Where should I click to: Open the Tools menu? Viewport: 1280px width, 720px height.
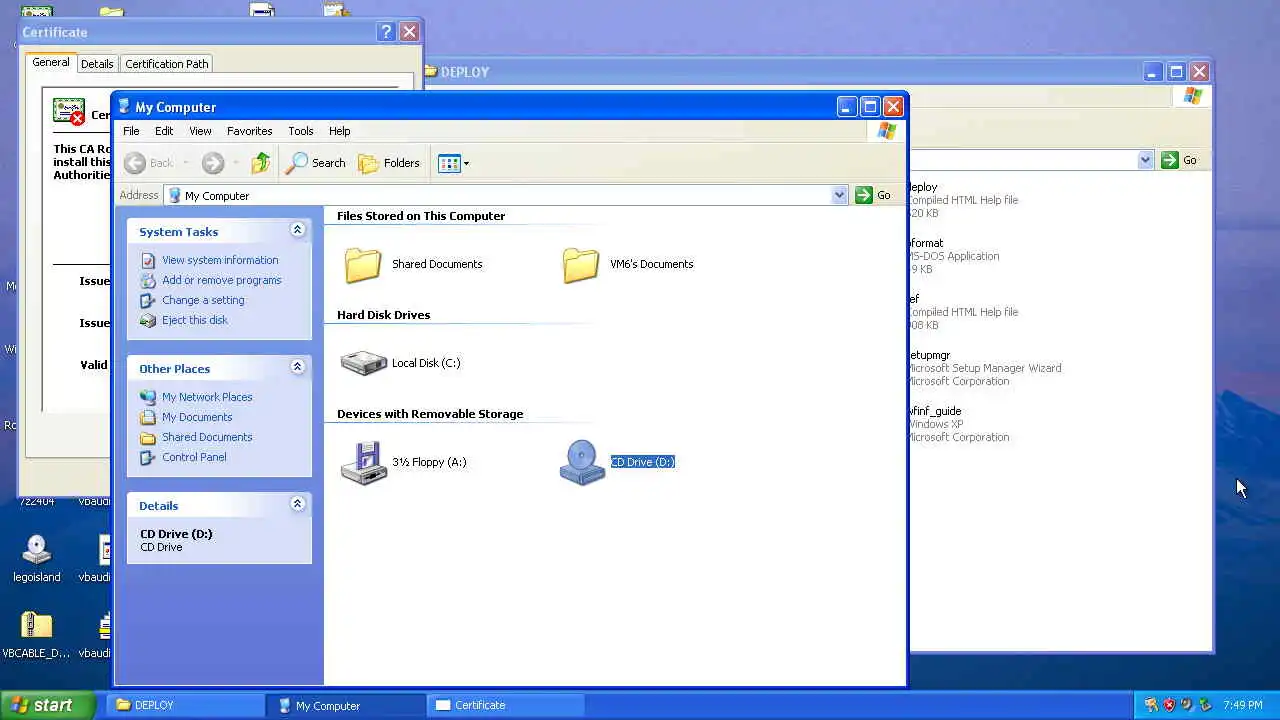(300, 131)
